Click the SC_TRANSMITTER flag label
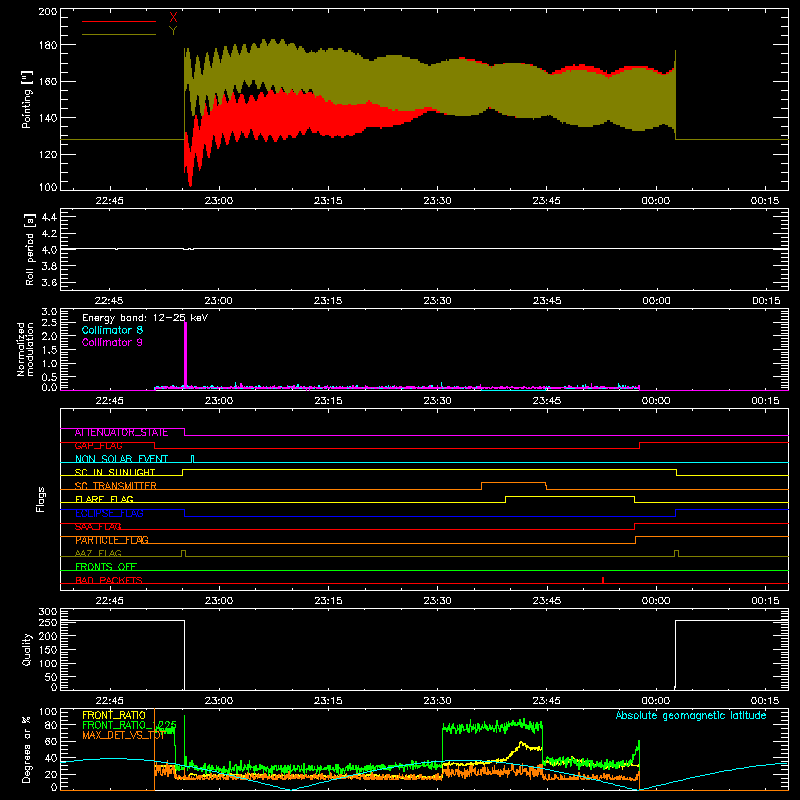Screen dimensions: 800x800 116,486
